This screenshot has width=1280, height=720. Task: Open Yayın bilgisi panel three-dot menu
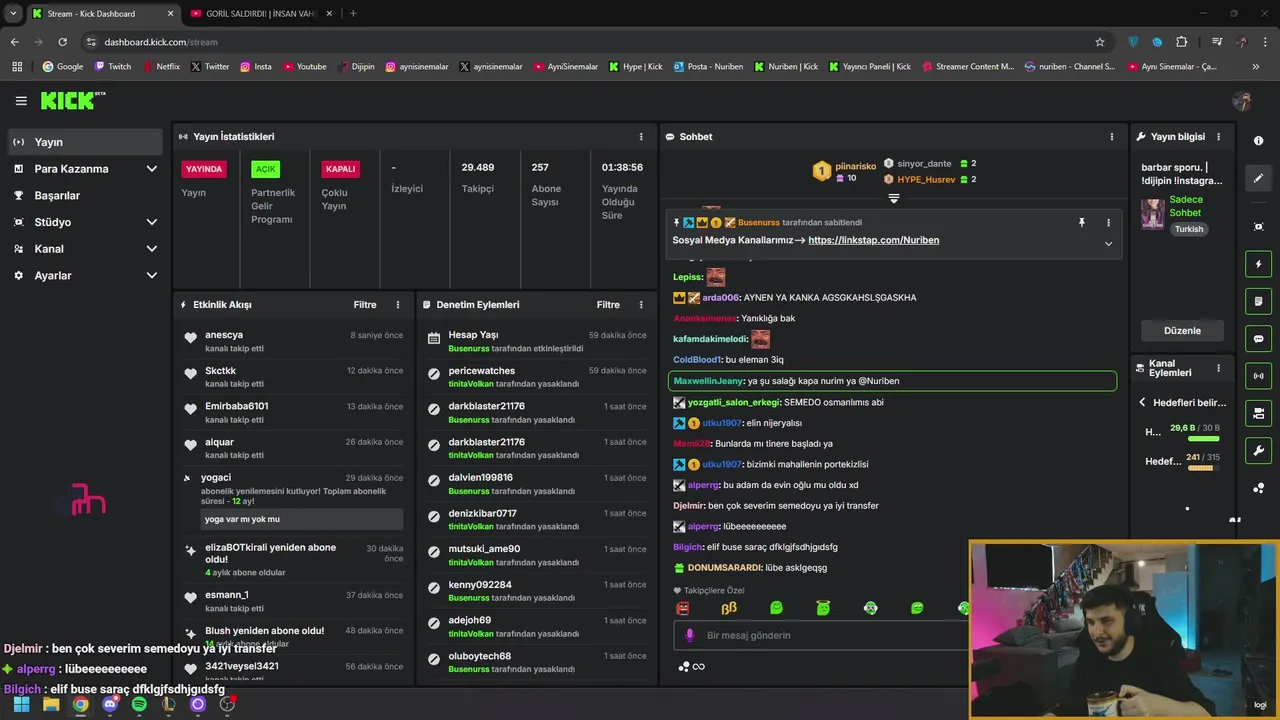point(1218,137)
